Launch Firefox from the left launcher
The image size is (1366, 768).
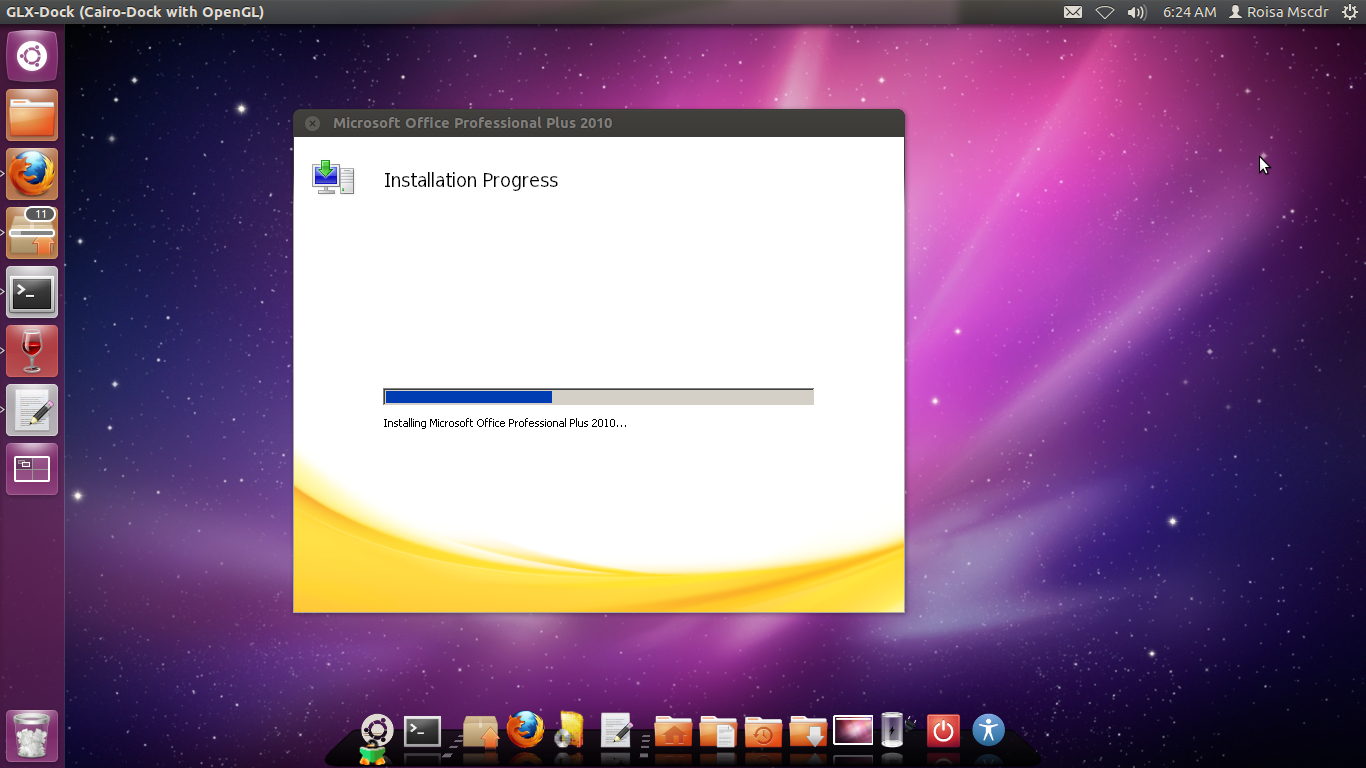(32, 174)
